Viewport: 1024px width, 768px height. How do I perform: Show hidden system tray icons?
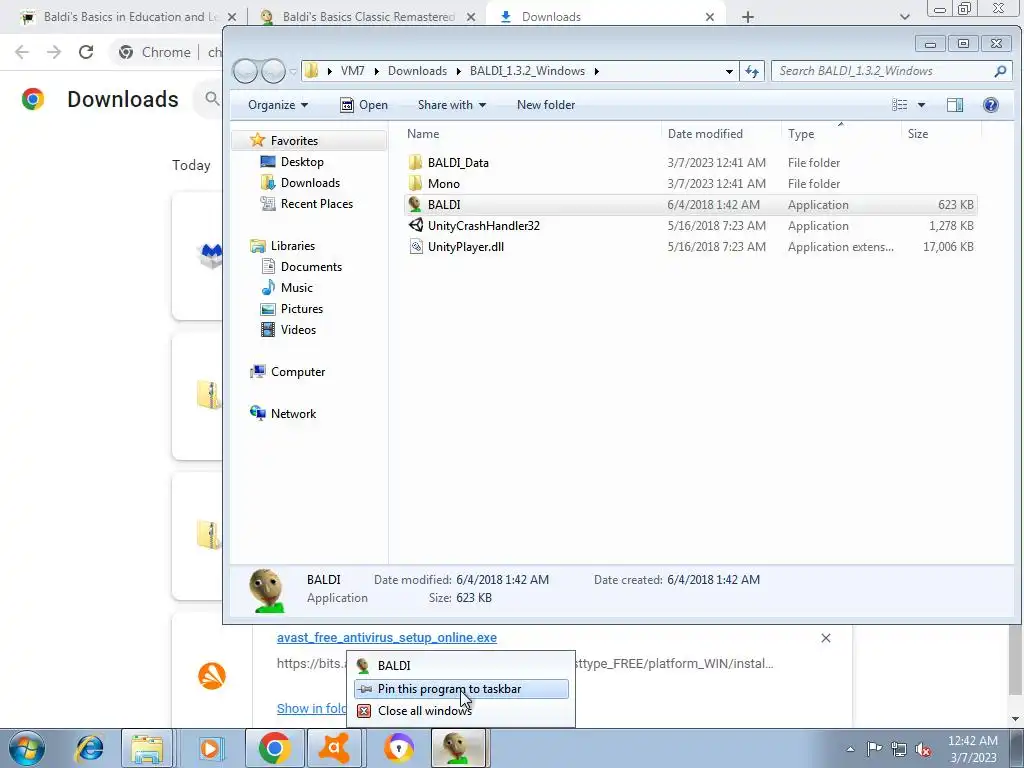pyautogui.click(x=850, y=749)
